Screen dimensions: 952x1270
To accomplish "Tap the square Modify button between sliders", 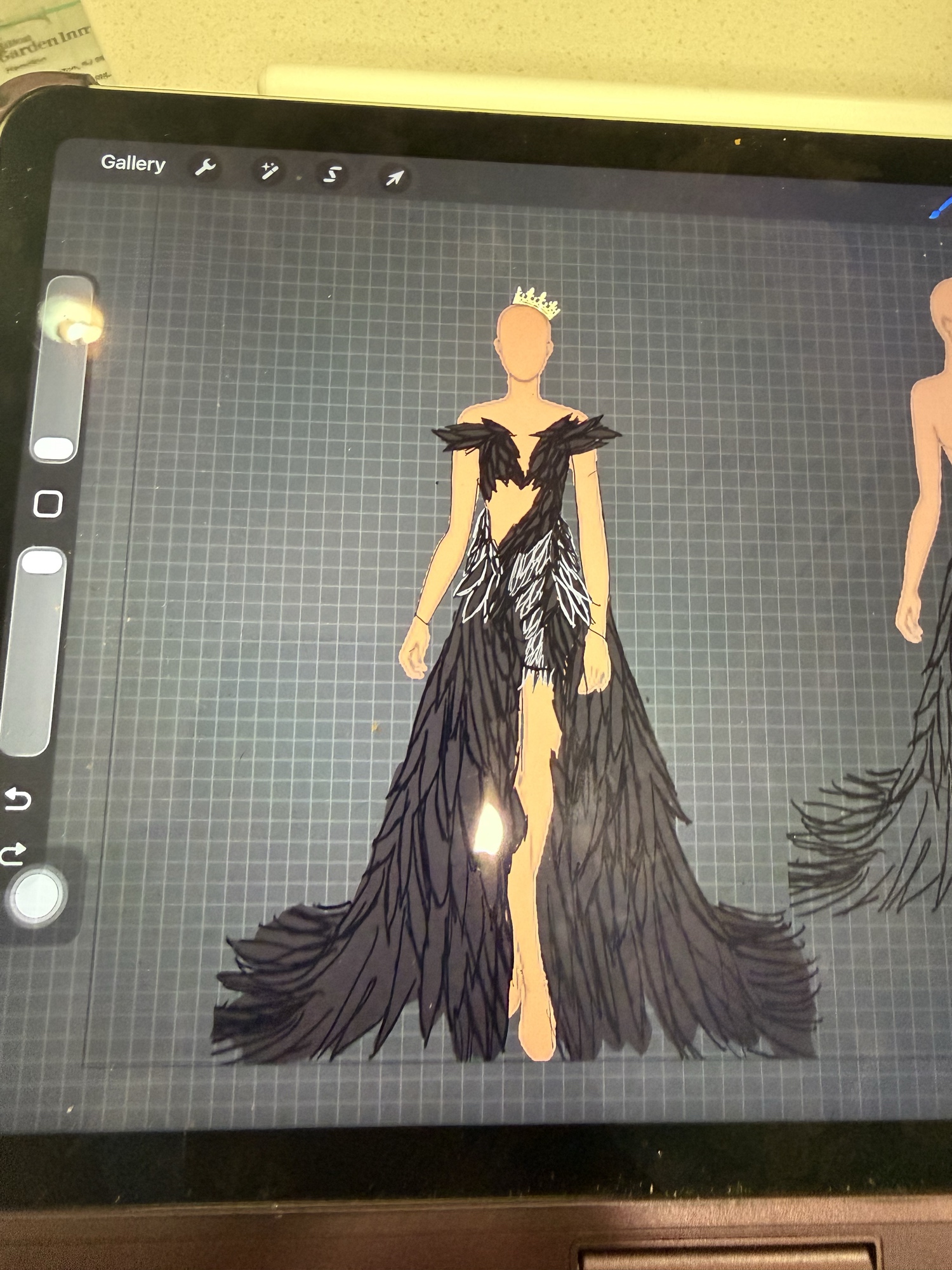I will click(48, 504).
